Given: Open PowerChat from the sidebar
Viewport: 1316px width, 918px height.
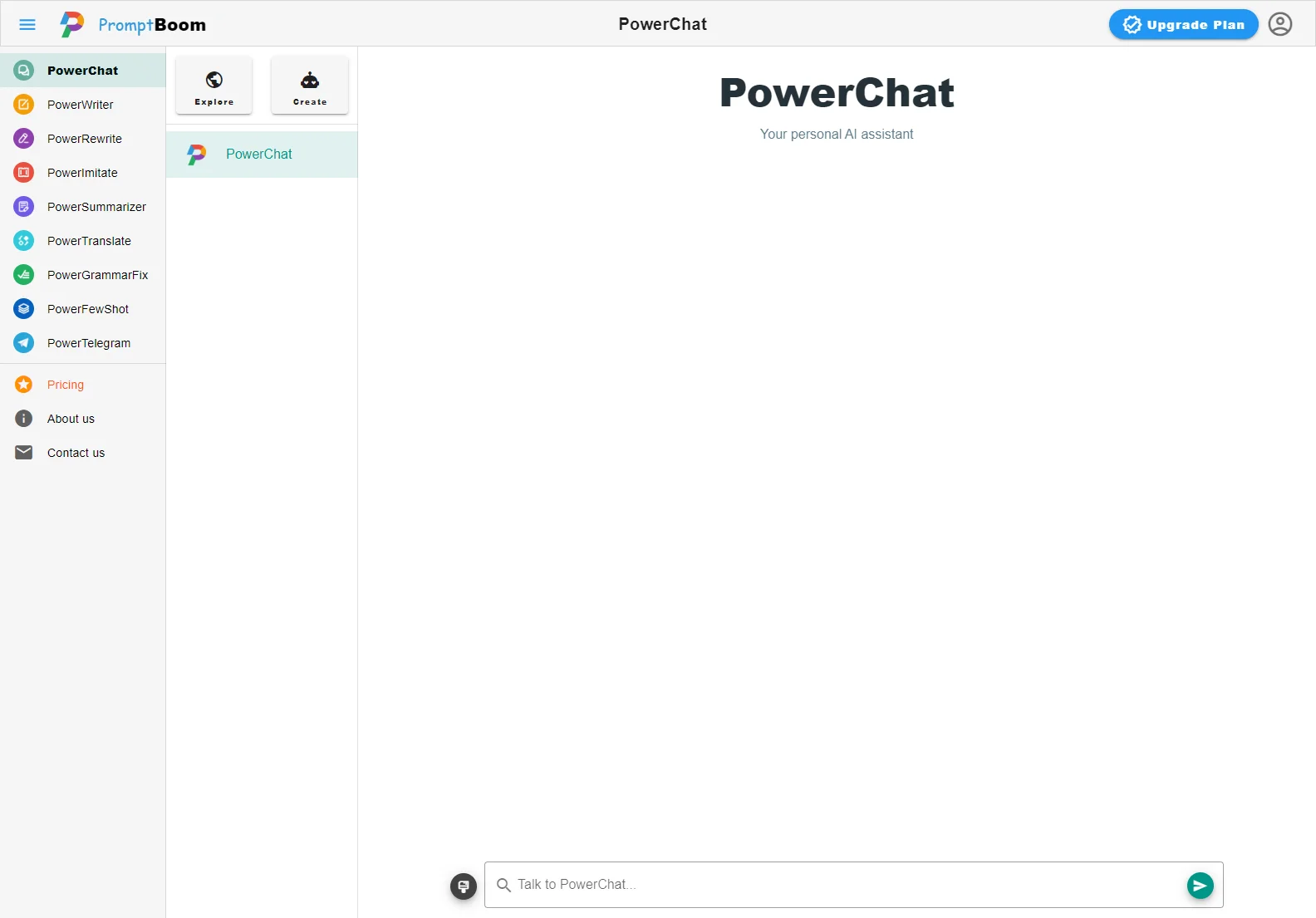Looking at the screenshot, I should pos(83,71).
